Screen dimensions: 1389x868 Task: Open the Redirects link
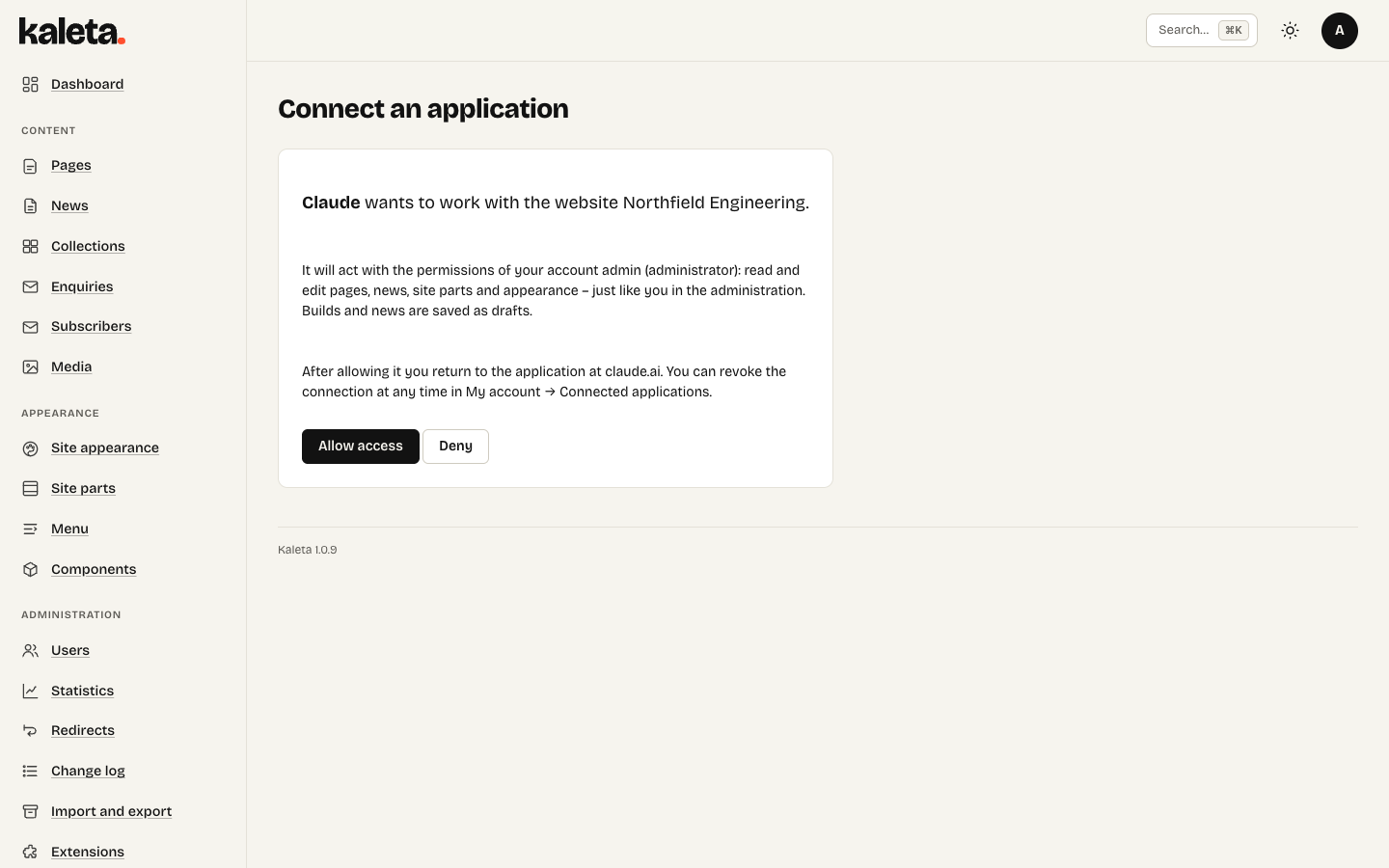click(x=83, y=730)
